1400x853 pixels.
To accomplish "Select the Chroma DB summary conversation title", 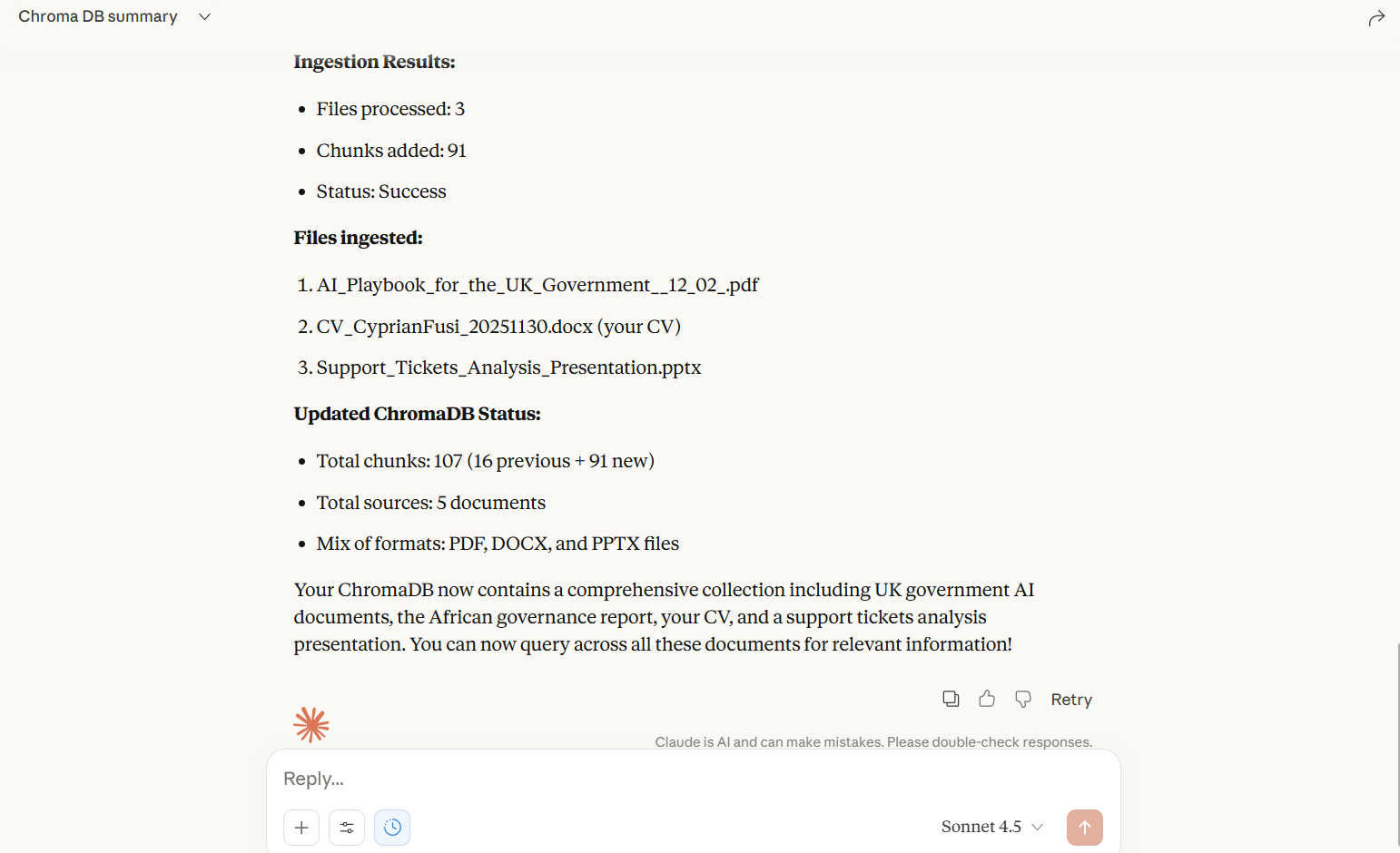I will pyautogui.click(x=97, y=16).
